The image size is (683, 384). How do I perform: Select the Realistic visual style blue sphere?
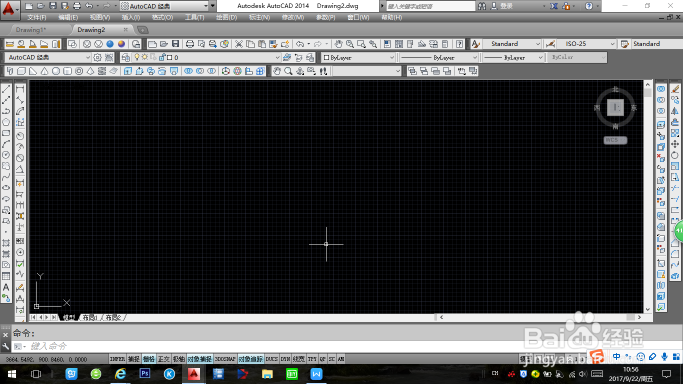[x=110, y=44]
